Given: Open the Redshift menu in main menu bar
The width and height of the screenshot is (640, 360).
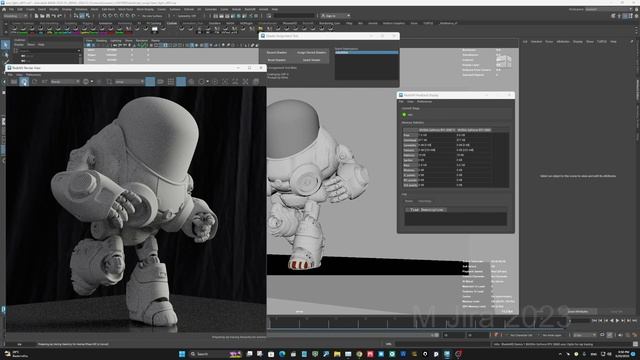Looking at the screenshot, I should (x=250, y=9).
